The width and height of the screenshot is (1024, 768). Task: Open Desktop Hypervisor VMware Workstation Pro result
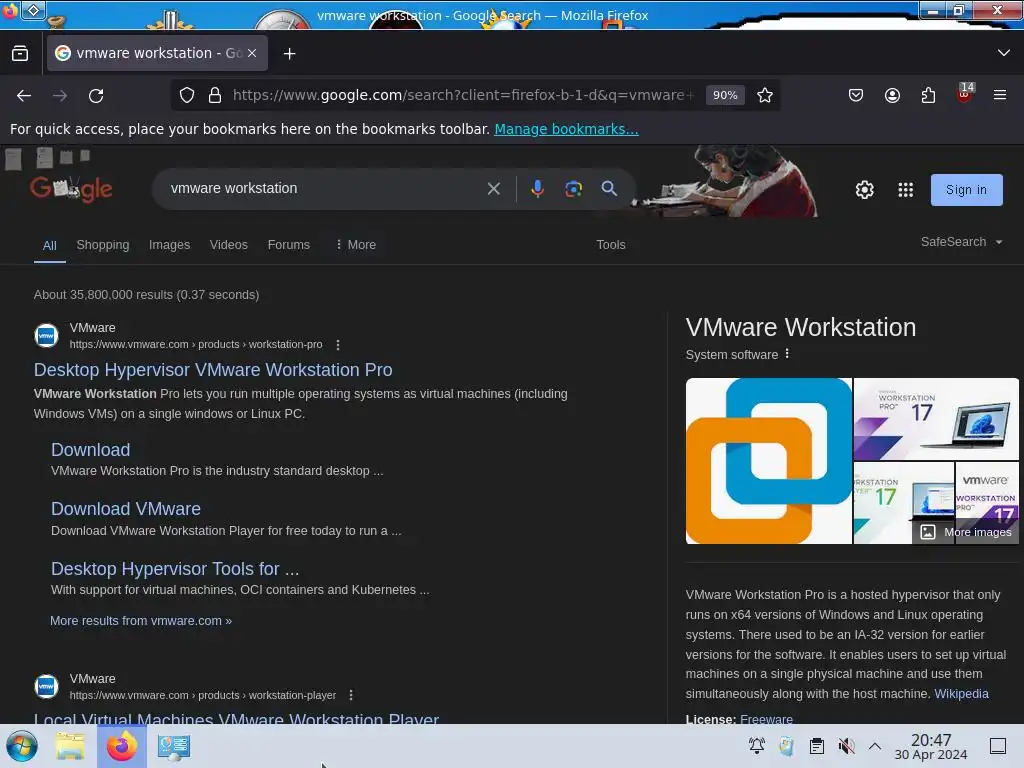[x=213, y=370]
